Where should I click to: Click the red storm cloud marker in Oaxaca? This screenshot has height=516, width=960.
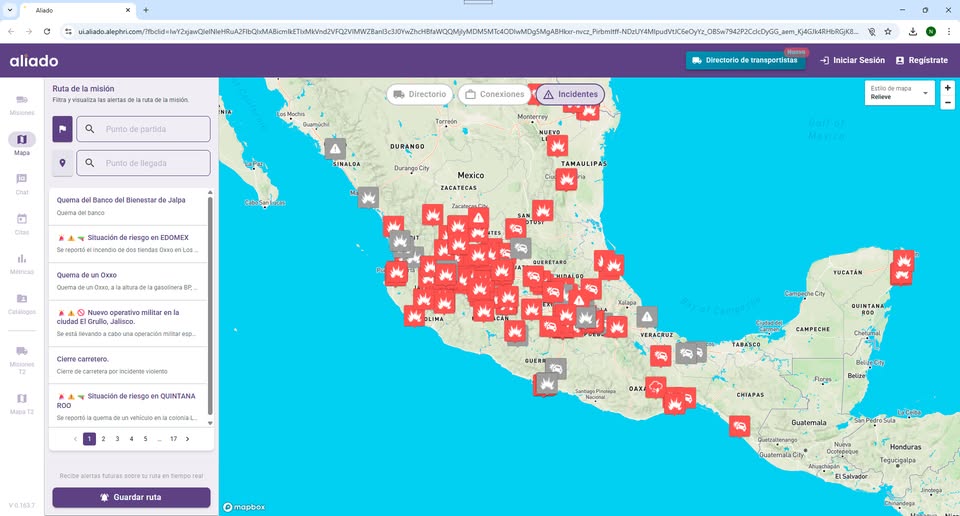[656, 387]
